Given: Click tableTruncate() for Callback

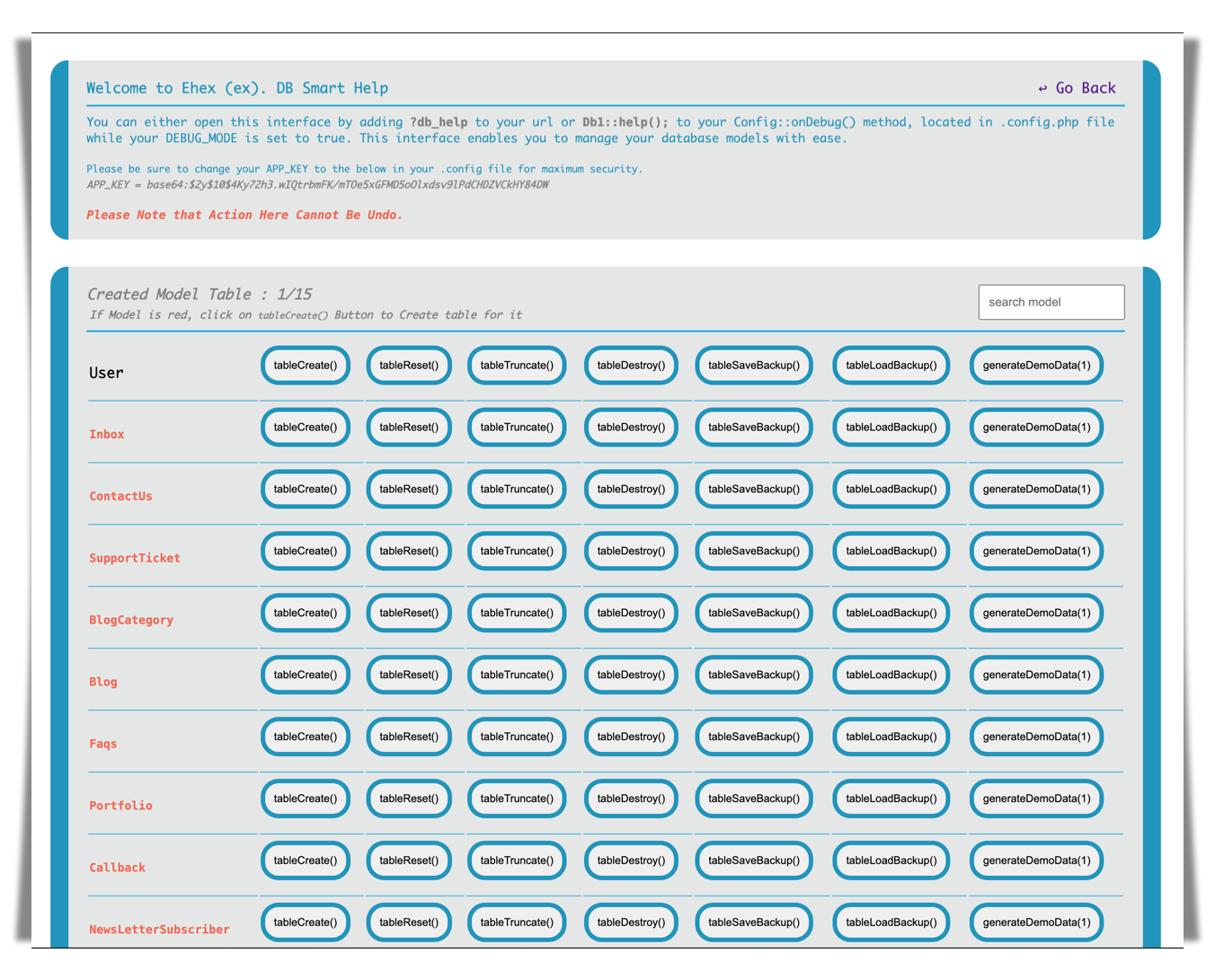Looking at the screenshot, I should (x=517, y=861).
